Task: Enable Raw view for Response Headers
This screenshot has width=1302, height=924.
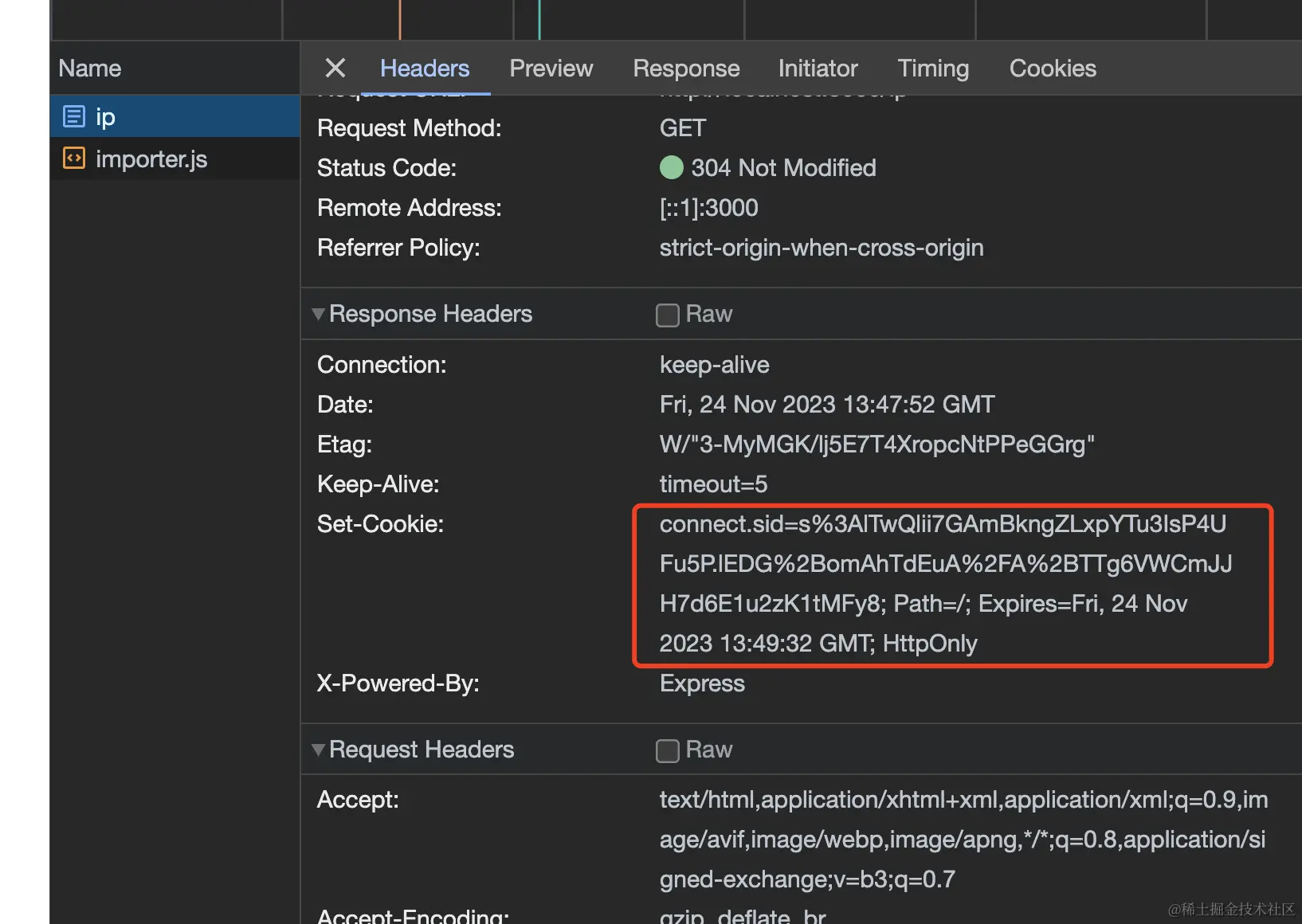Action: coord(668,315)
